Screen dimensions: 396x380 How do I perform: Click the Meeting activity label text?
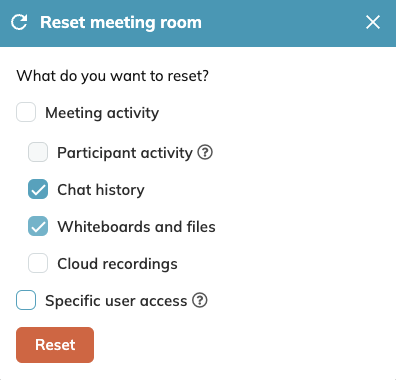click(x=102, y=113)
